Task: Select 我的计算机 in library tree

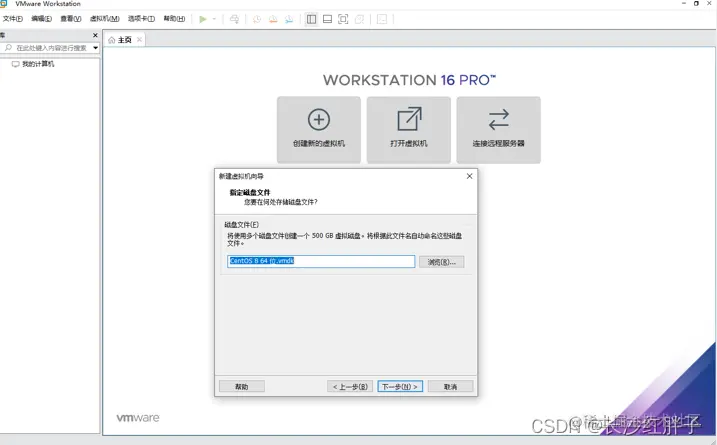Action: point(37,64)
